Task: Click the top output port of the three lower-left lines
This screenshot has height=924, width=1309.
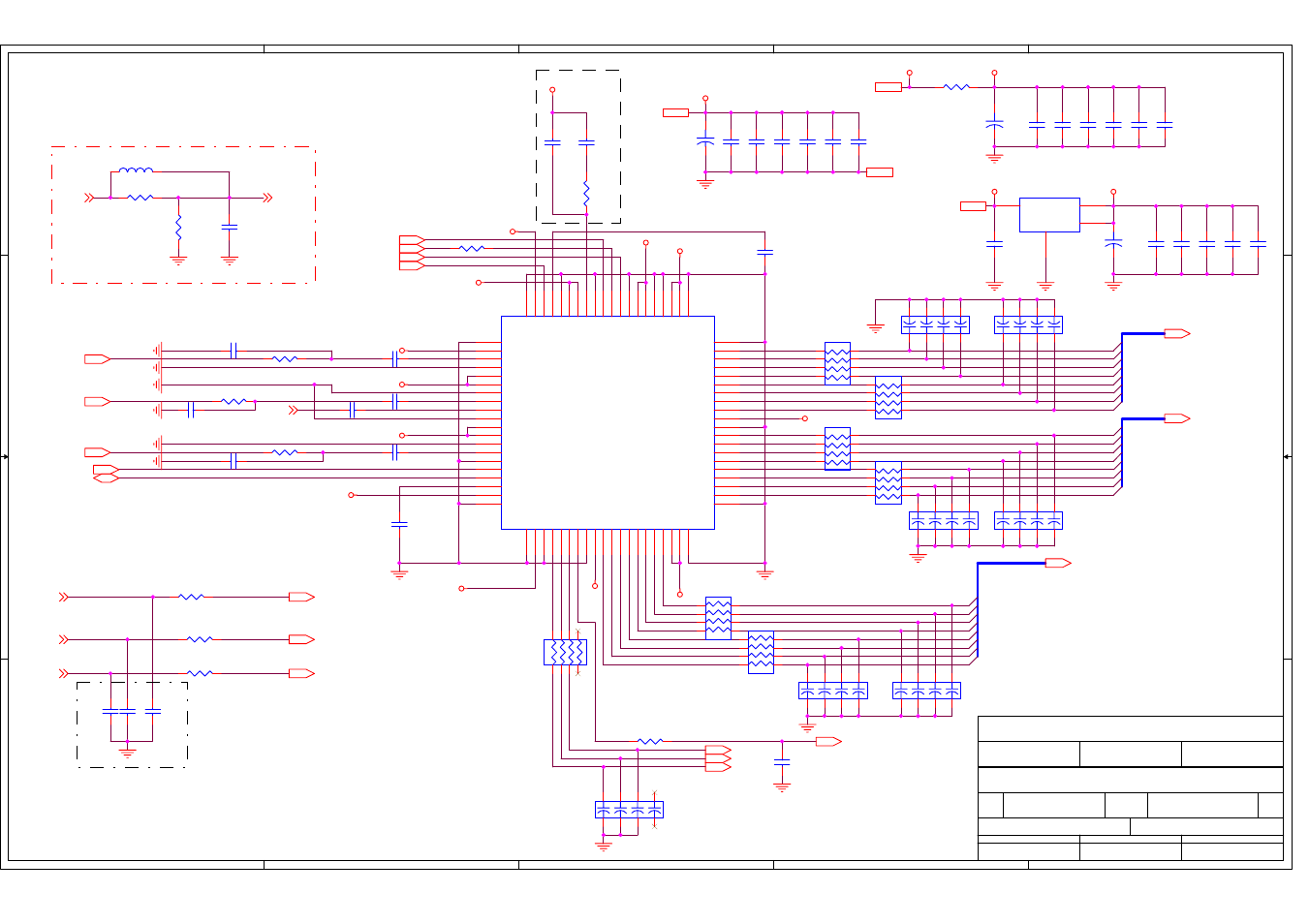Action: click(x=301, y=598)
